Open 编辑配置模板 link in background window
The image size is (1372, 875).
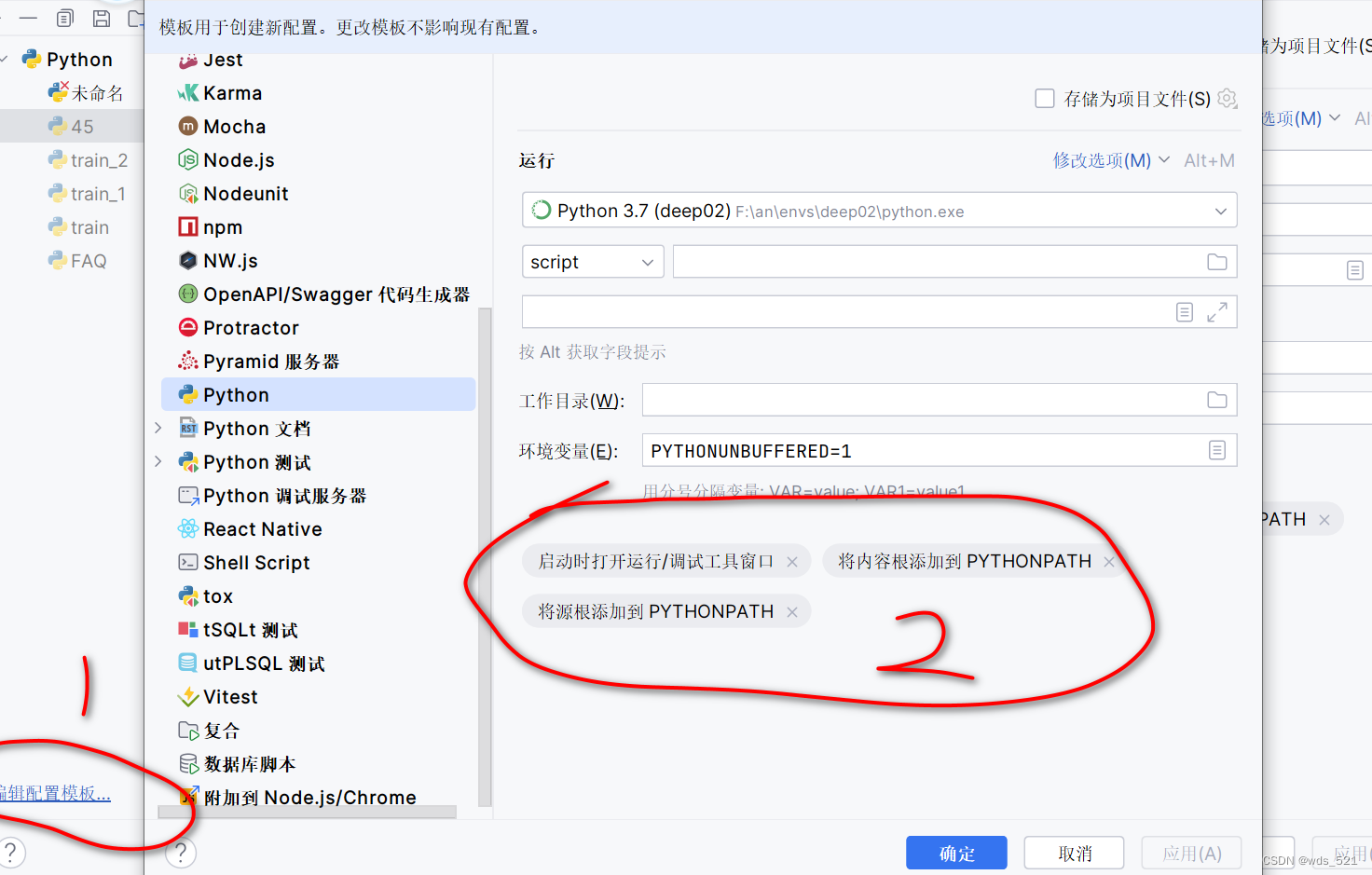click(55, 793)
